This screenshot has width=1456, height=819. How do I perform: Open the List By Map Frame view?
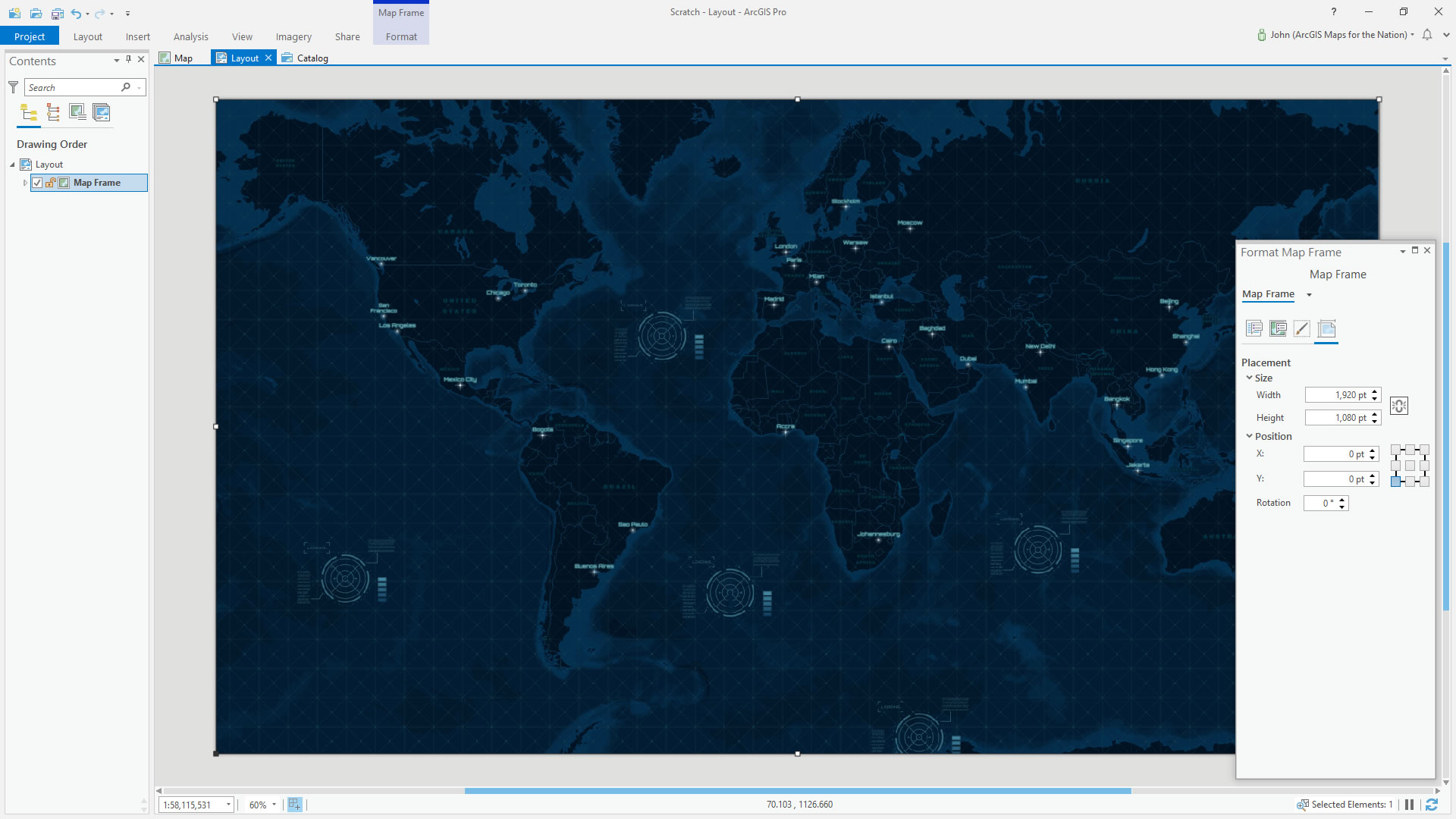pos(77,112)
